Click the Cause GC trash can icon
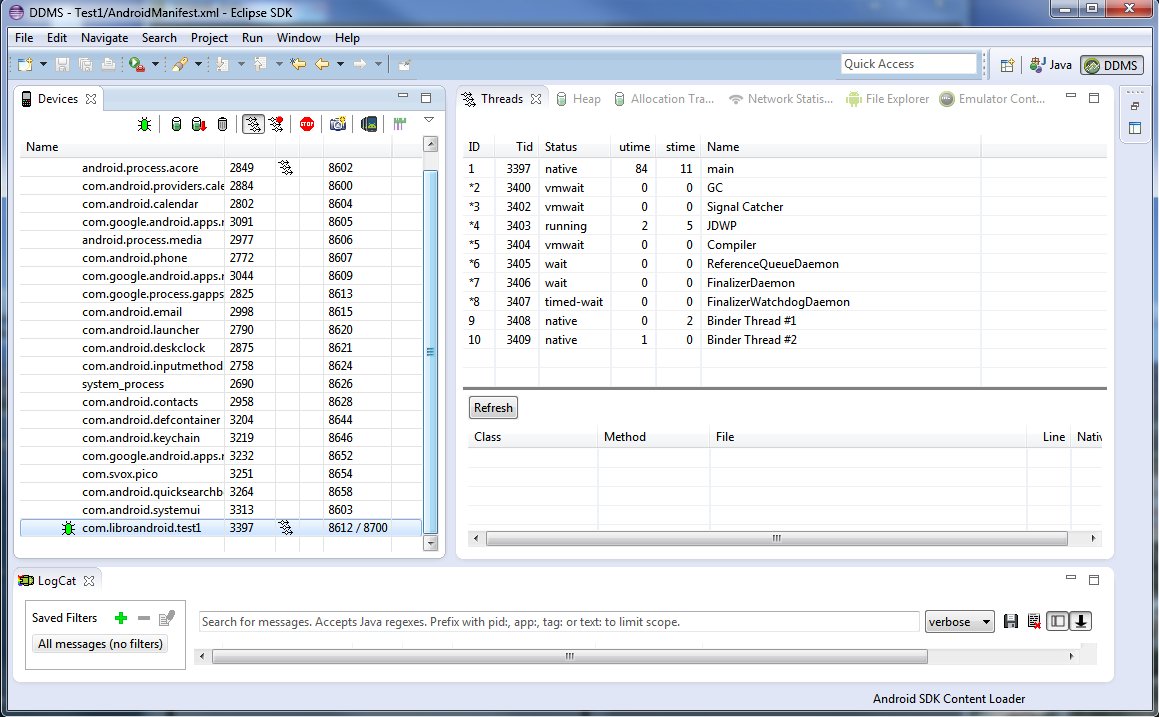This screenshot has width=1159, height=717. pos(222,124)
